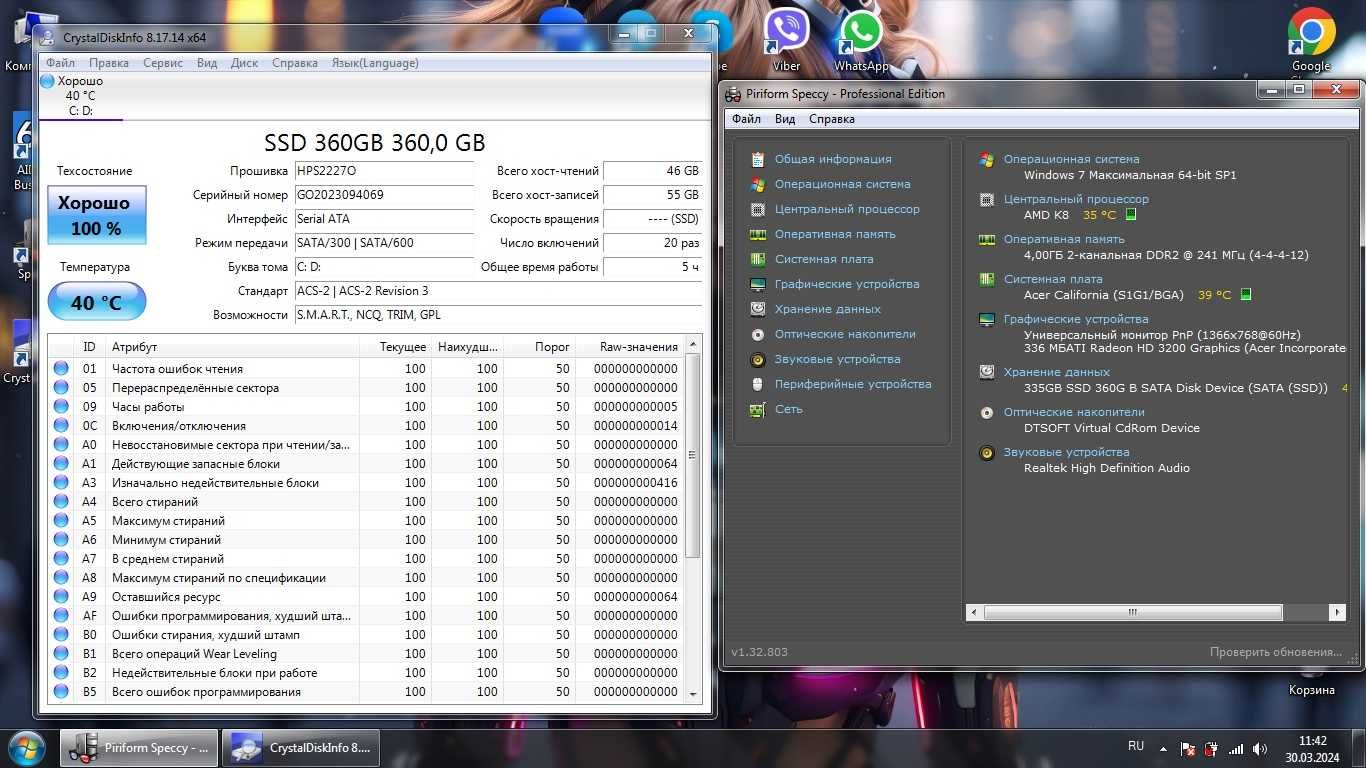
Task: Click the blue status orb for attribute 01
Action: 61,368
